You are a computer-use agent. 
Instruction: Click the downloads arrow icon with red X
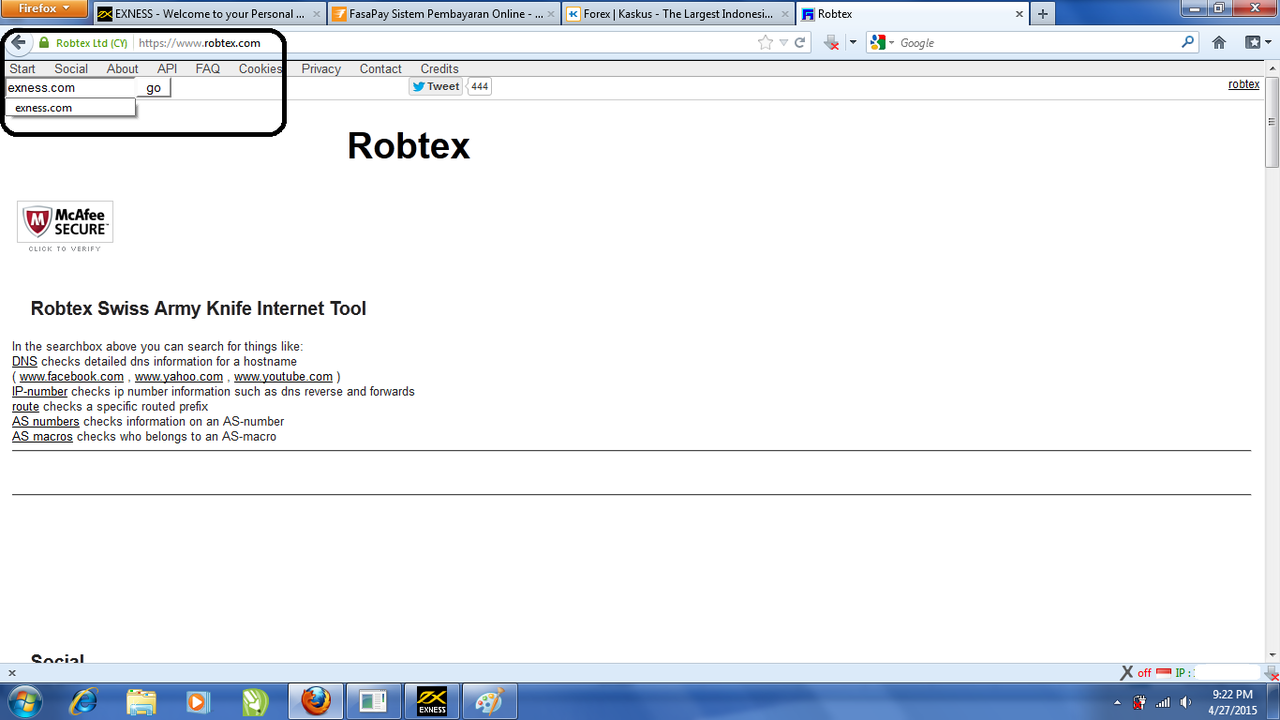coord(831,43)
